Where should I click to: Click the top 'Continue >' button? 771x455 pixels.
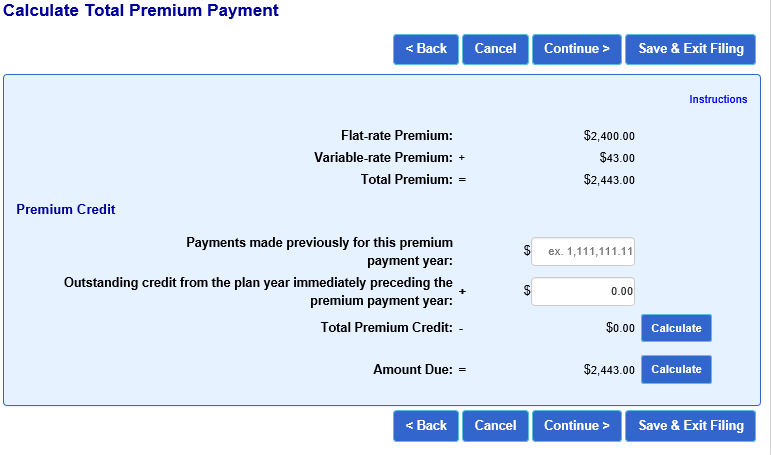(x=577, y=49)
